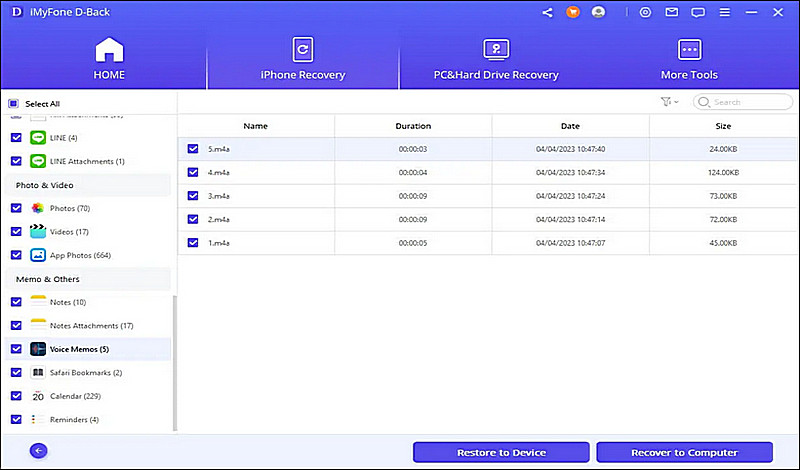Switch to the HOME tab

[x=108, y=58]
